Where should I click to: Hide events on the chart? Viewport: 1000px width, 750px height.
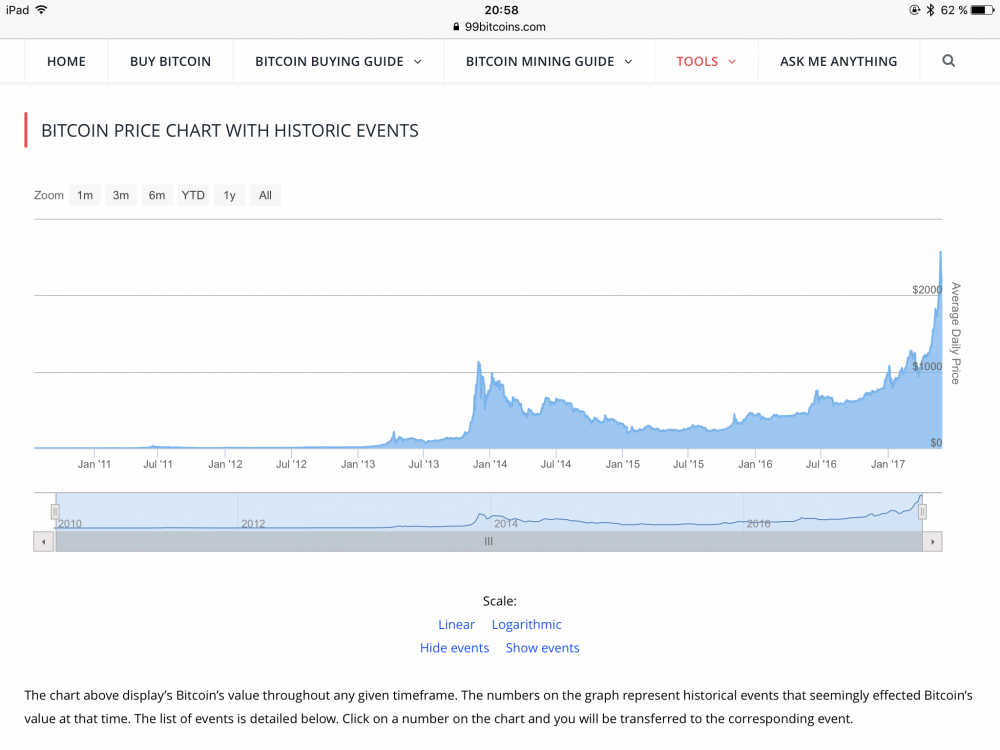pos(454,648)
